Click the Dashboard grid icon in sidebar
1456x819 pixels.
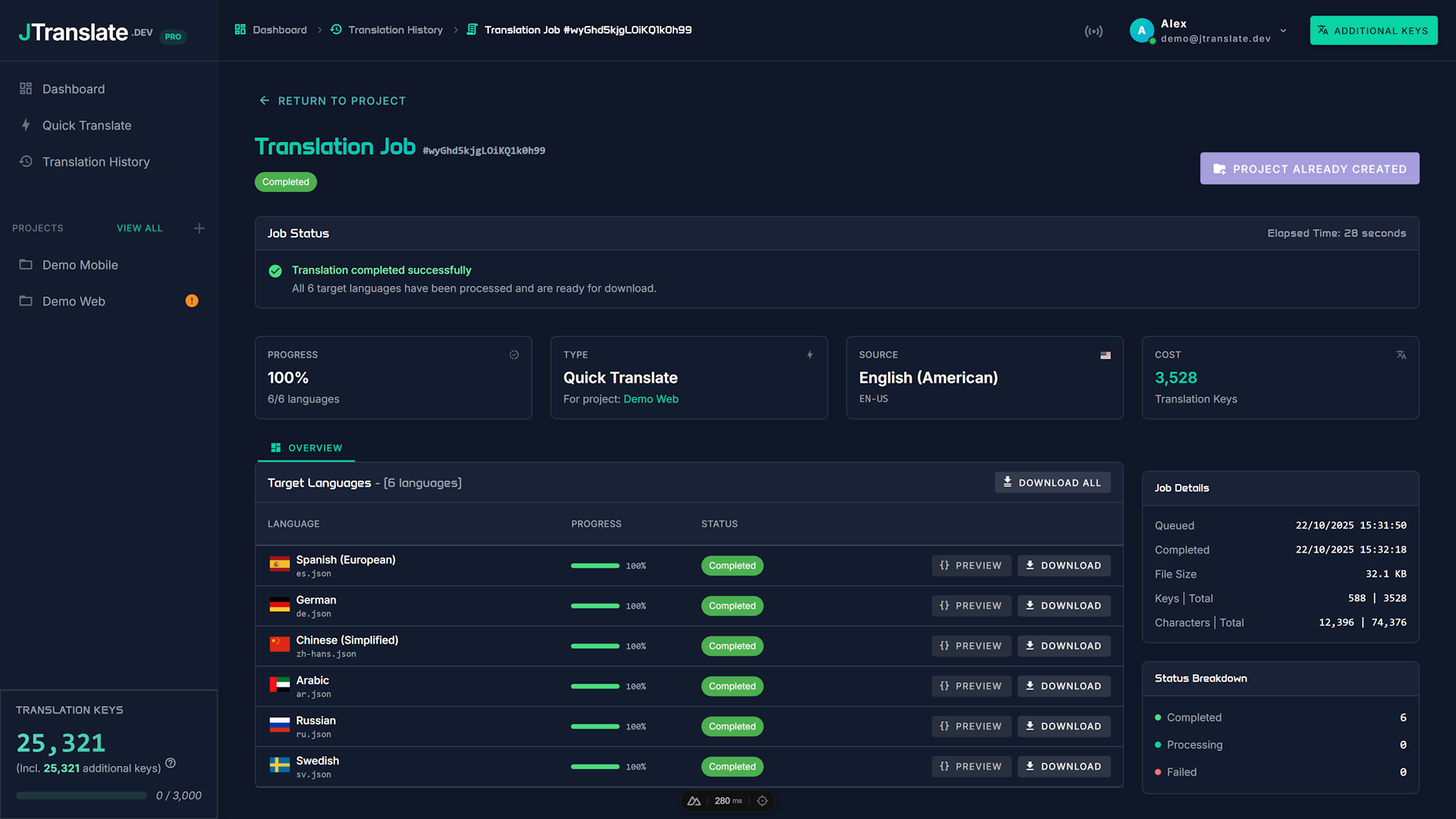click(25, 89)
